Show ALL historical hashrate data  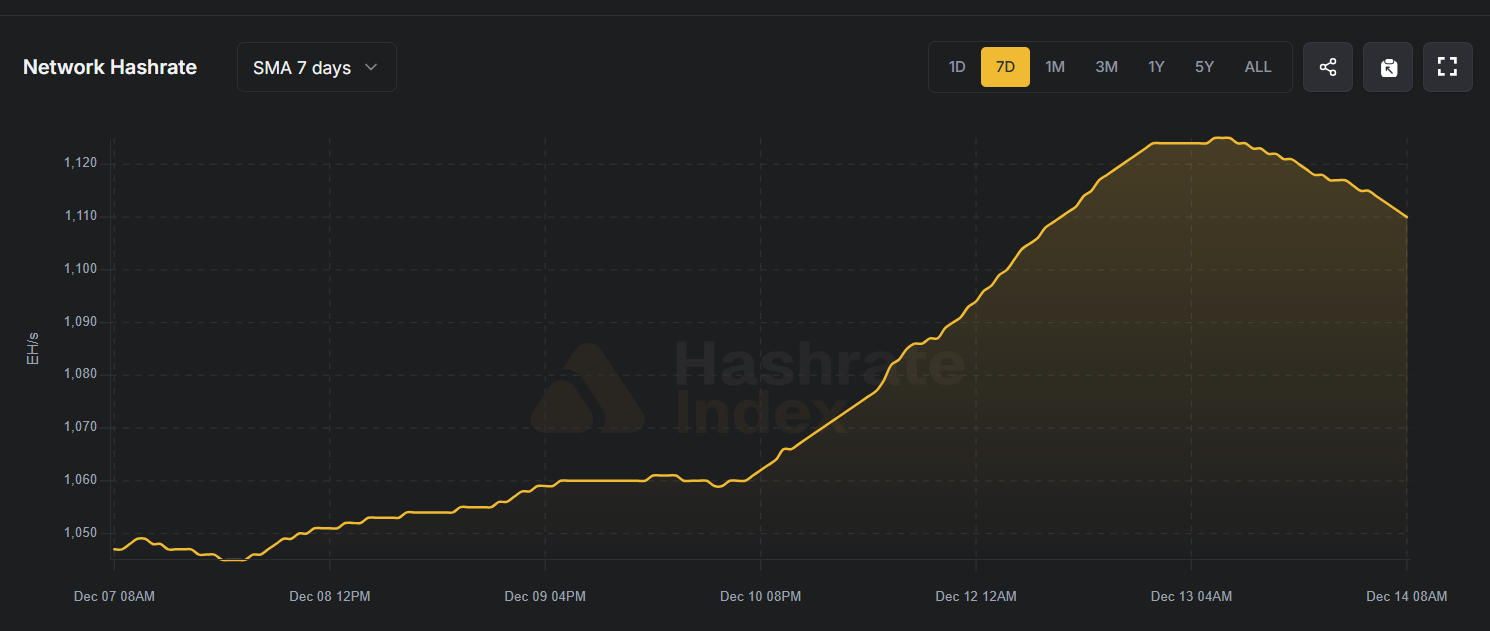pos(1258,67)
